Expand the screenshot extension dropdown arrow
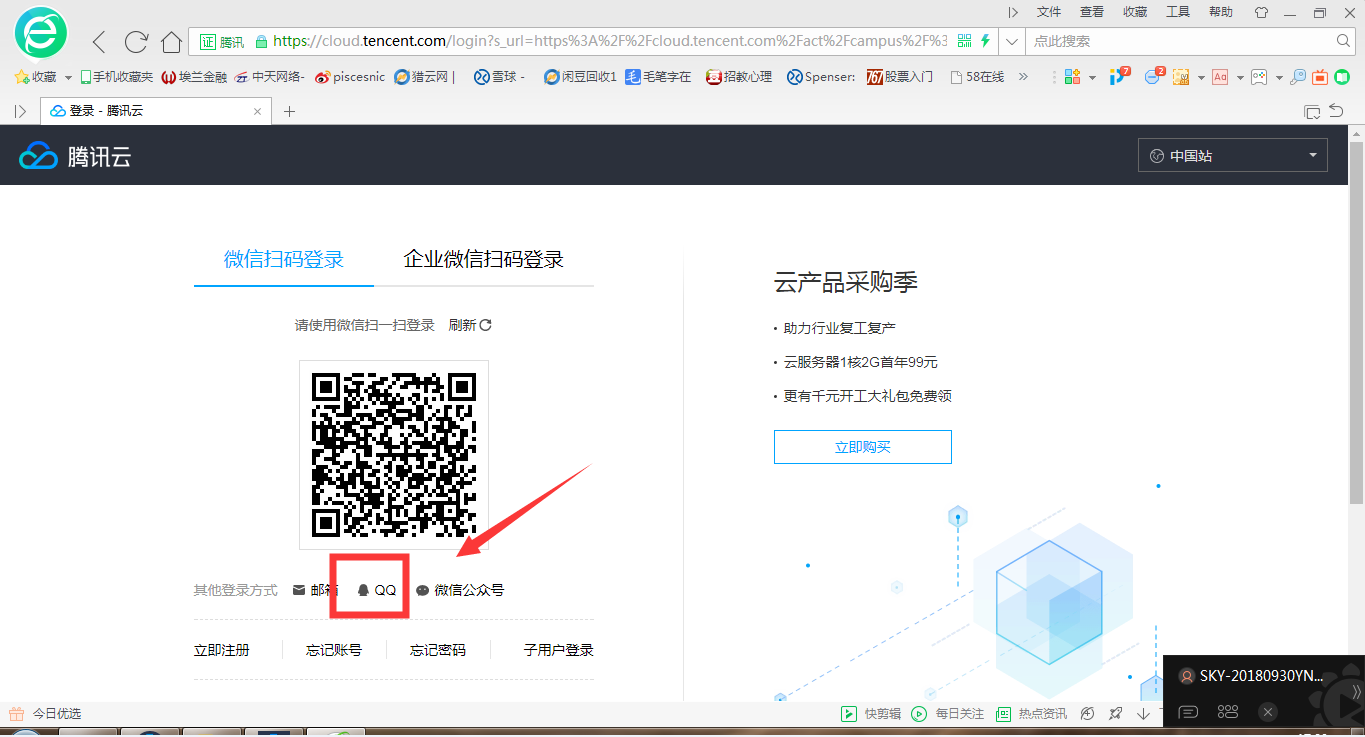Image resolution: width=1365 pixels, height=737 pixels. pyautogui.click(x=1200, y=77)
